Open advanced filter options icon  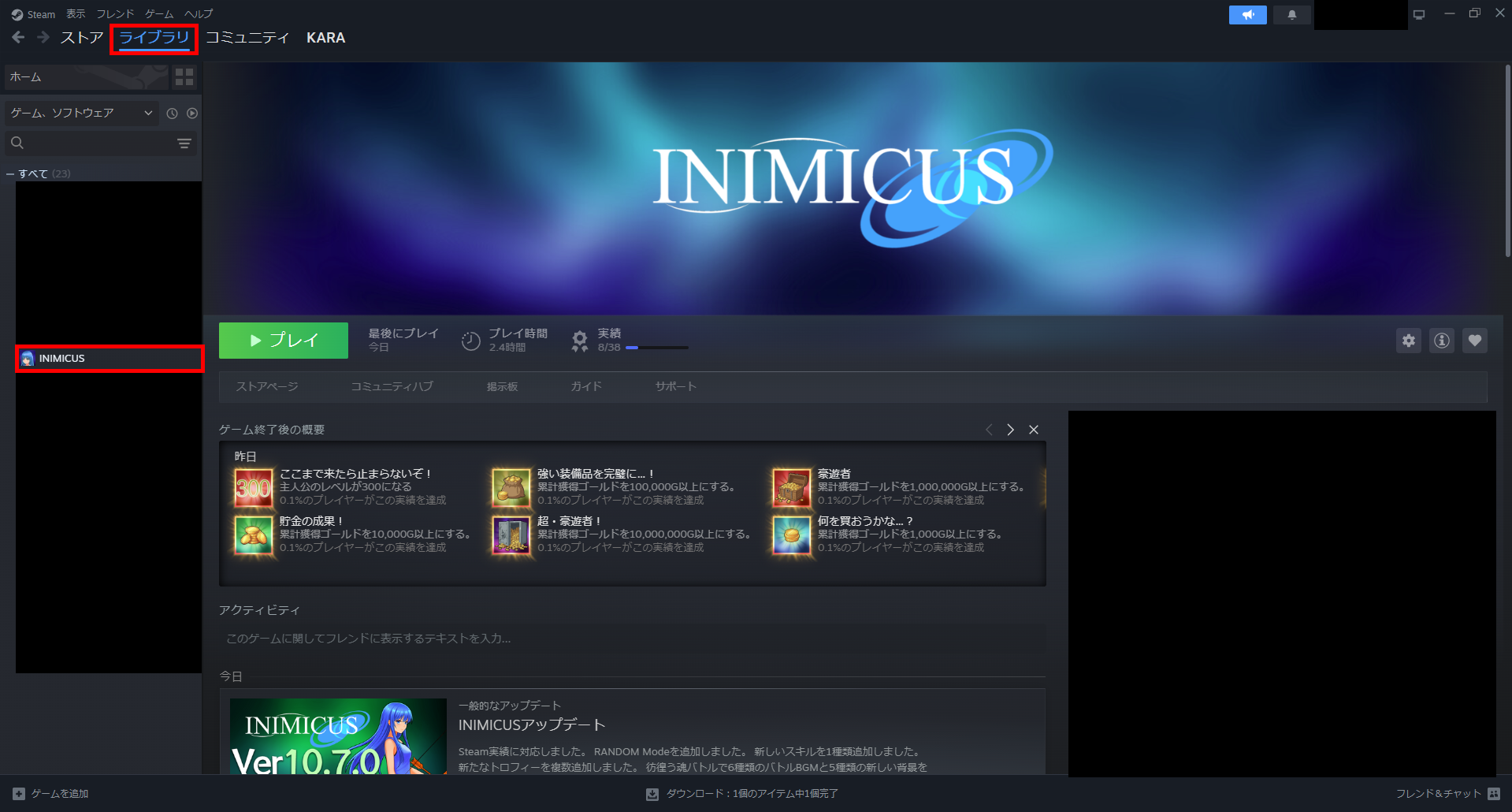click(x=184, y=143)
